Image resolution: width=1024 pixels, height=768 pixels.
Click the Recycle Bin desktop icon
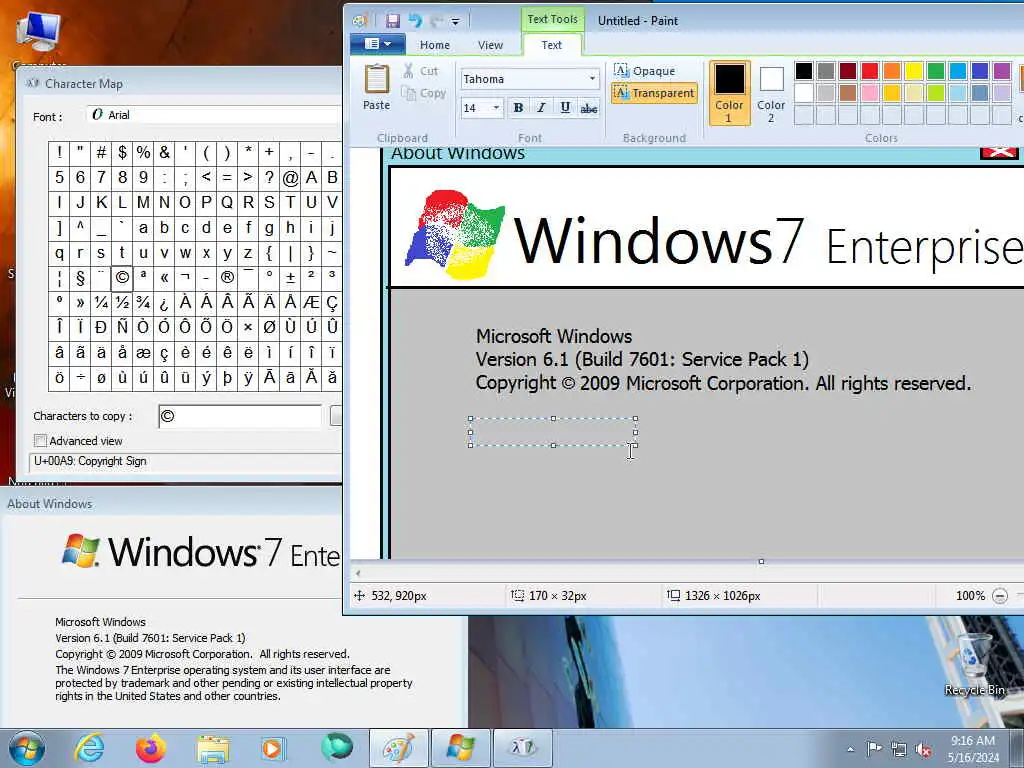(x=974, y=665)
